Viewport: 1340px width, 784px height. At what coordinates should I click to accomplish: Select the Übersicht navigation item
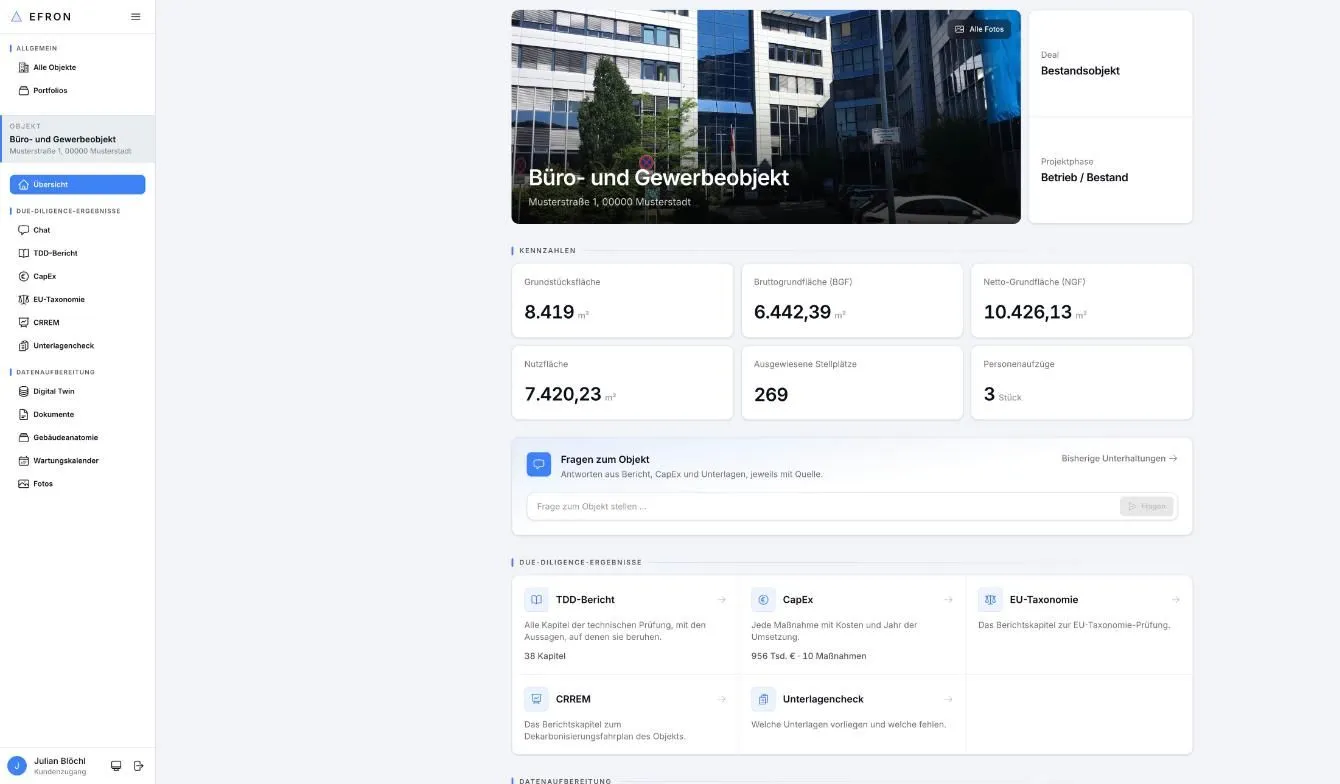coord(78,184)
